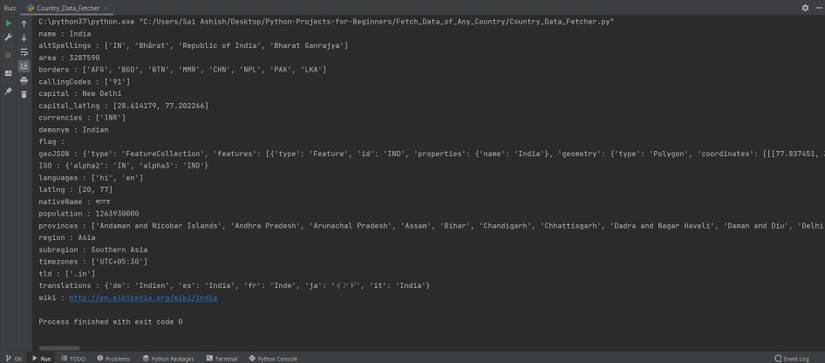
Task: Switch to the Run tool window tab at the bottom
Action: [42, 359]
